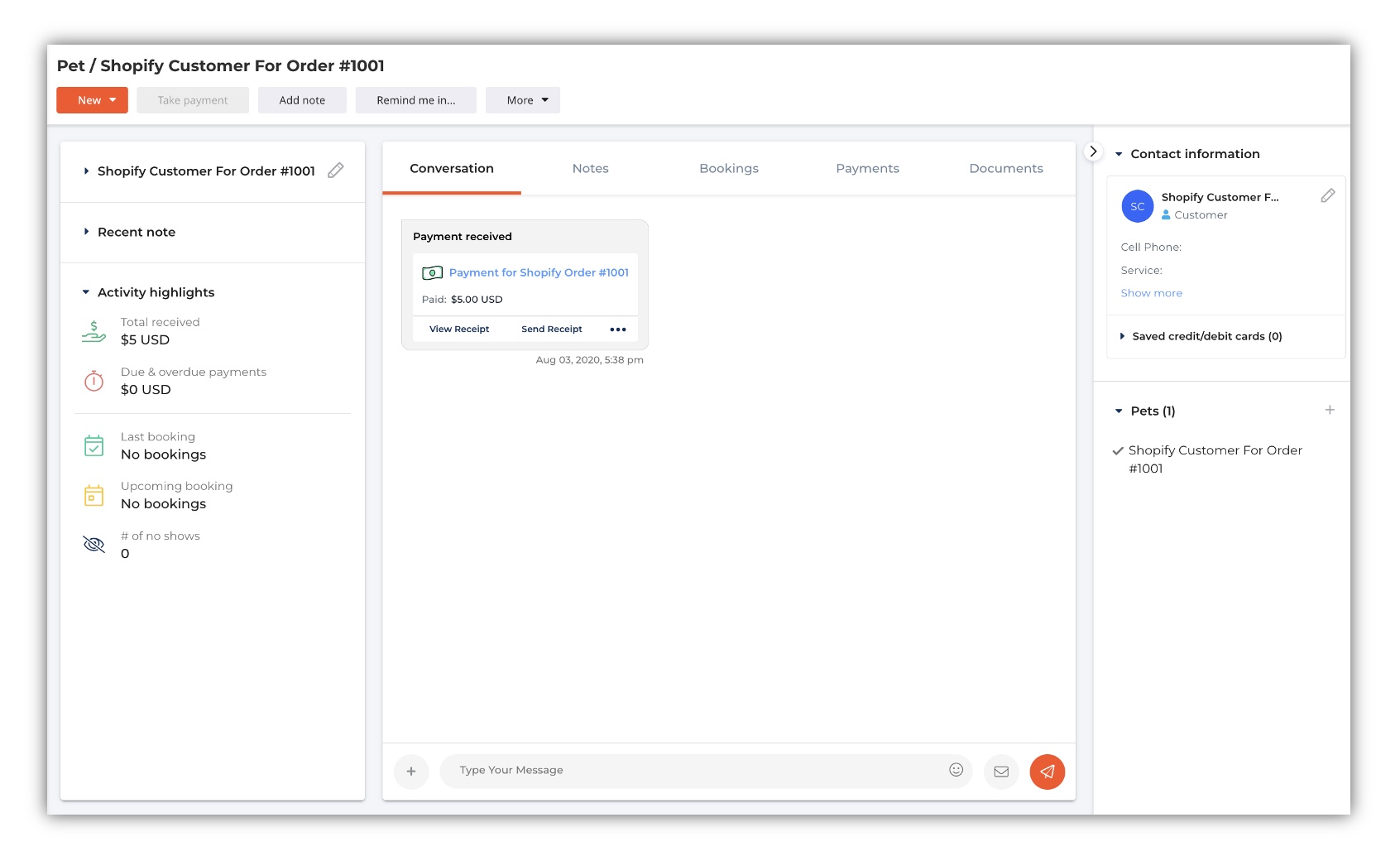Expand Saved credit/debit cards (0)
This screenshot has height=856, width=1400.
tap(1201, 336)
